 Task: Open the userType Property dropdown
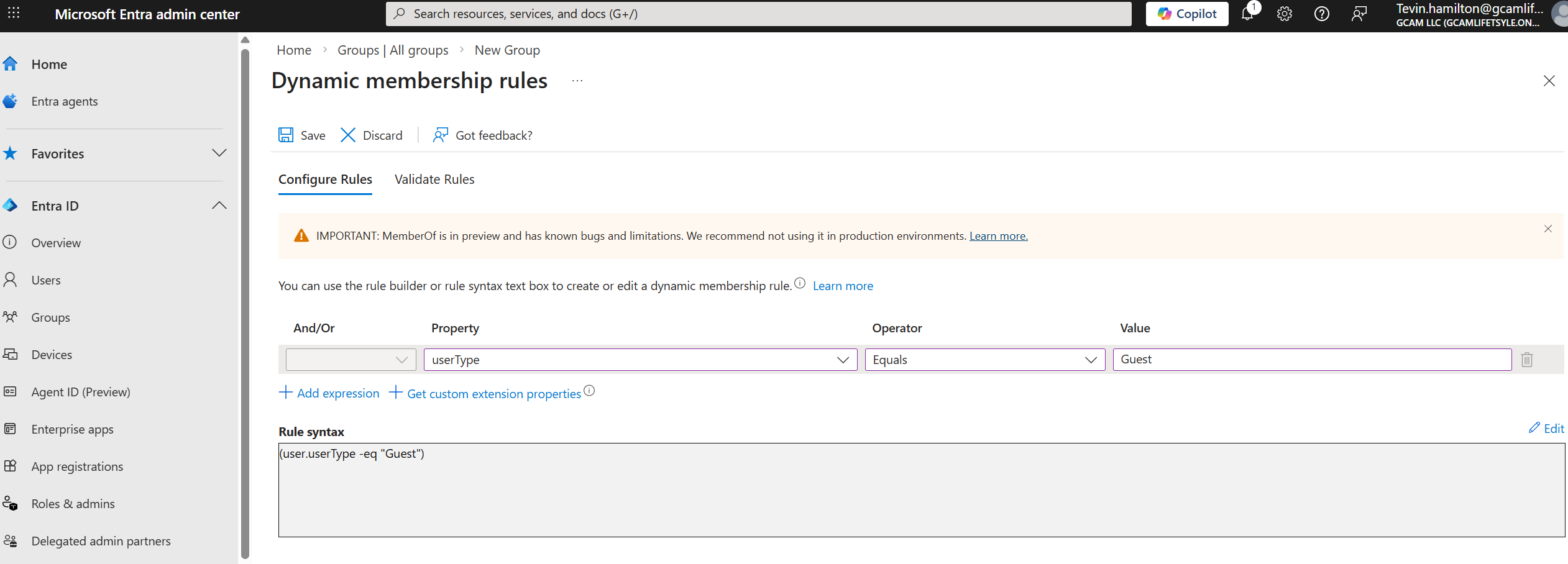pos(641,360)
